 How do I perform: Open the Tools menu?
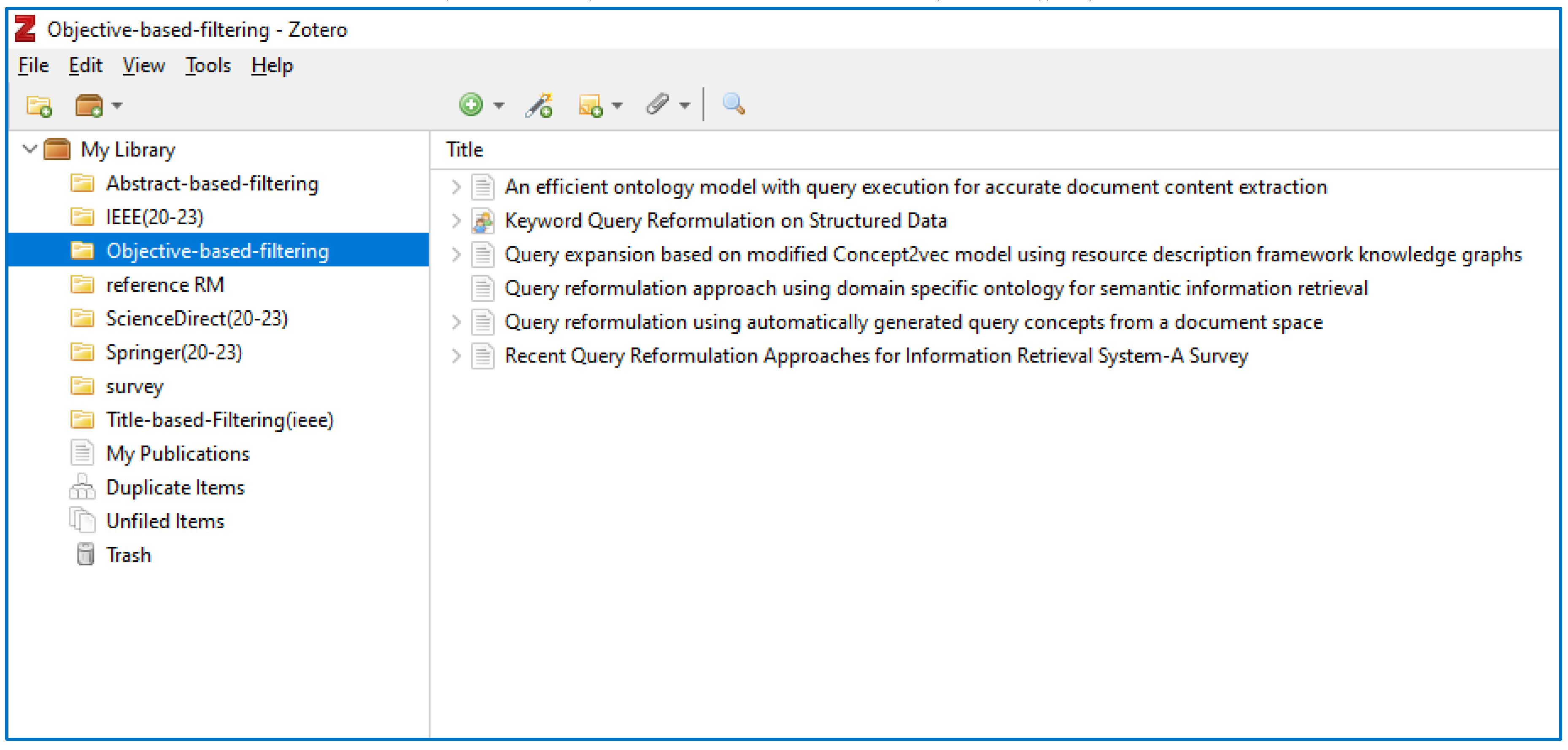pos(208,65)
